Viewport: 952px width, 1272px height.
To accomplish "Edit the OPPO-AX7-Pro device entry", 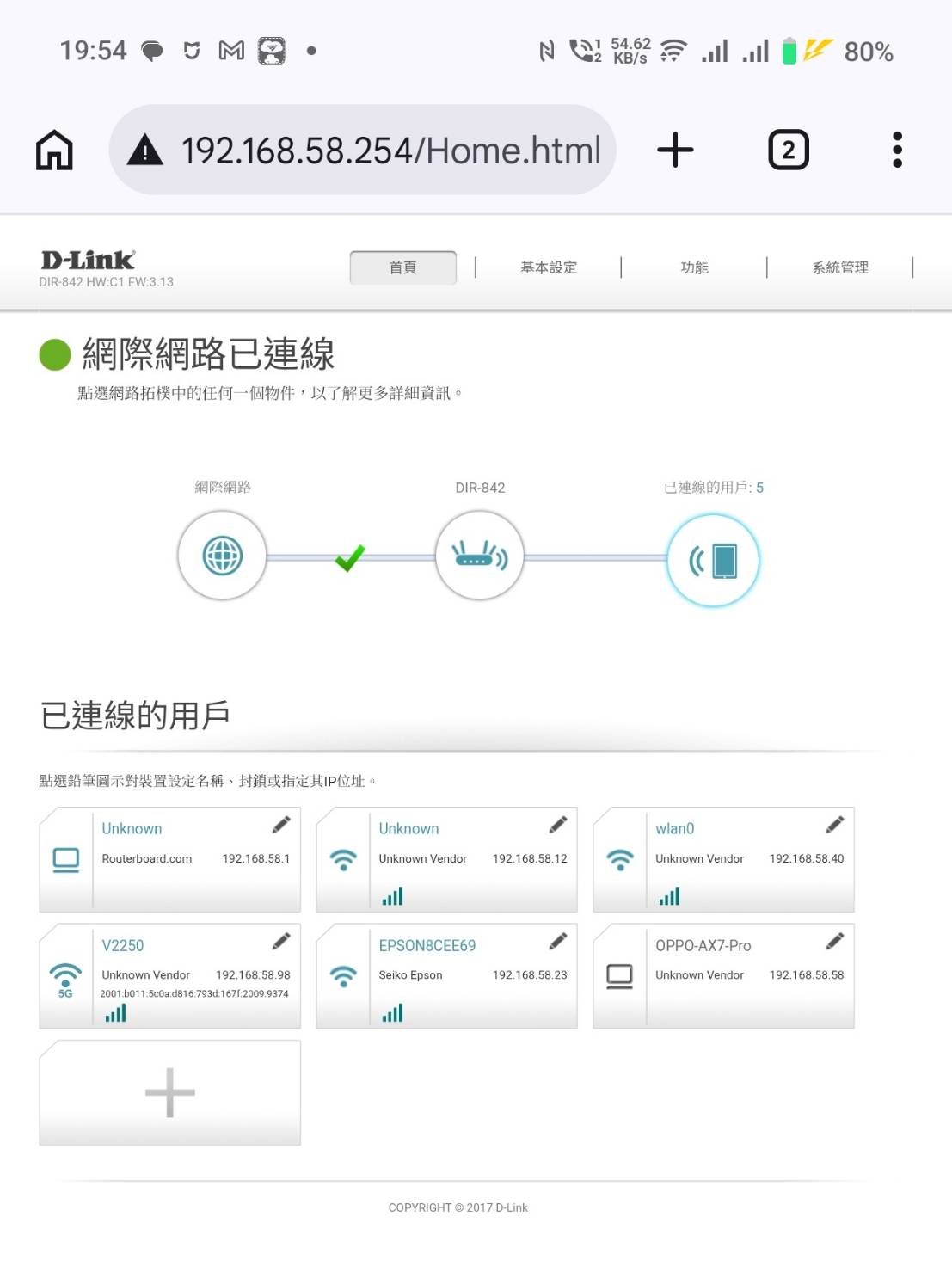I will [x=834, y=941].
